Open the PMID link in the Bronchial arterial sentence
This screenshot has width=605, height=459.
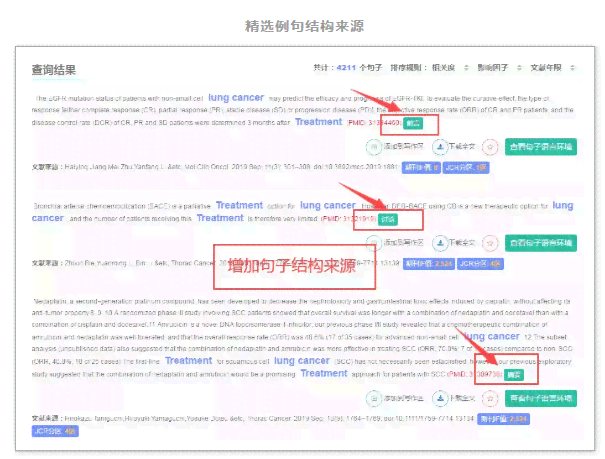click(x=348, y=219)
